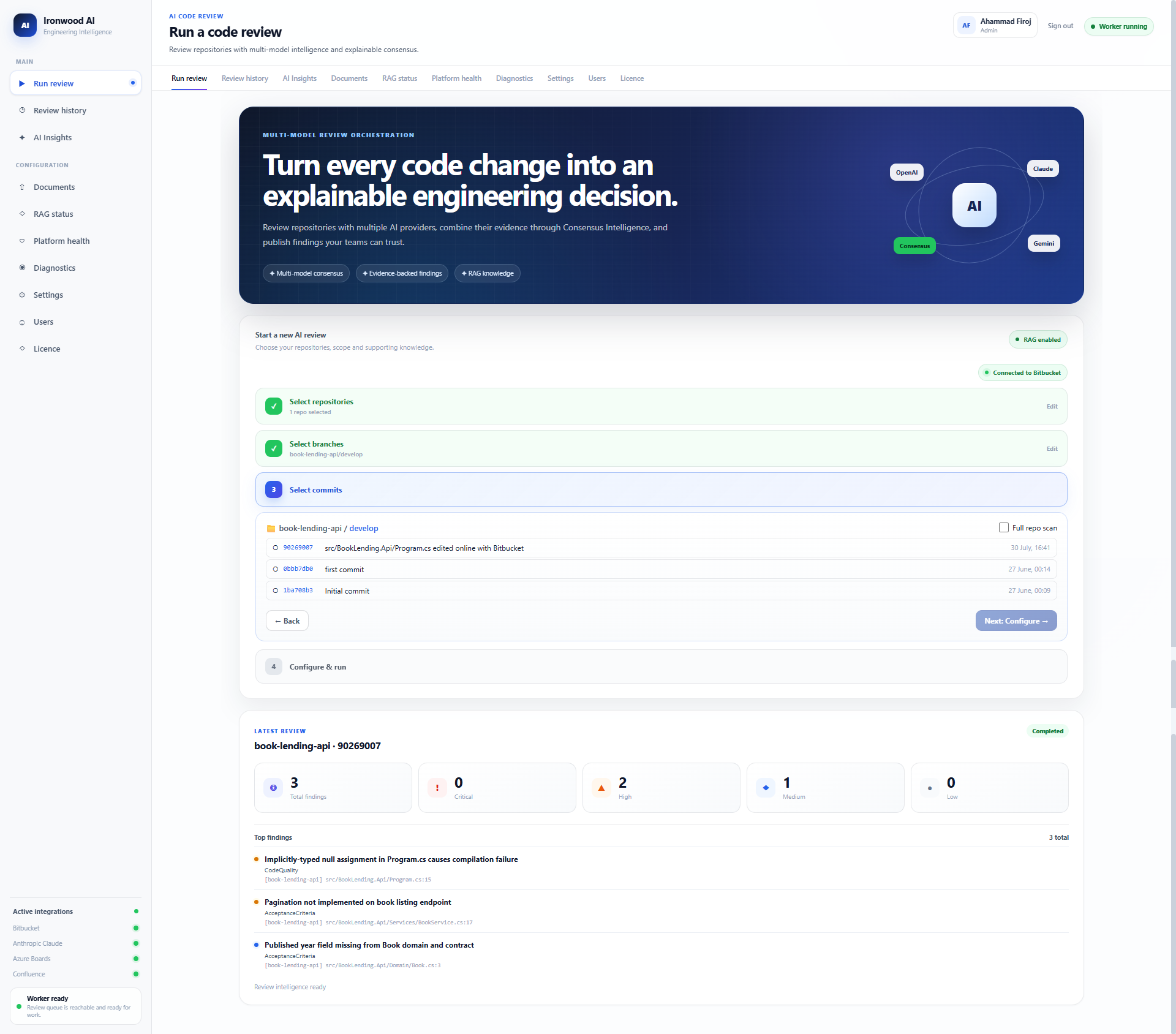Image resolution: width=1176 pixels, height=1034 pixels.
Task: Click the High severity triangle icon
Action: pos(601,788)
